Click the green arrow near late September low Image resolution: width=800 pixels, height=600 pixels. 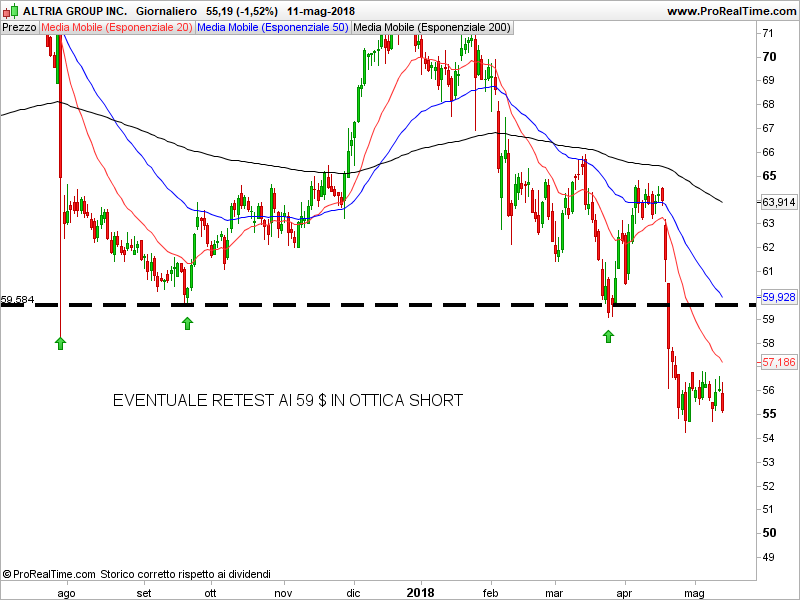187,322
